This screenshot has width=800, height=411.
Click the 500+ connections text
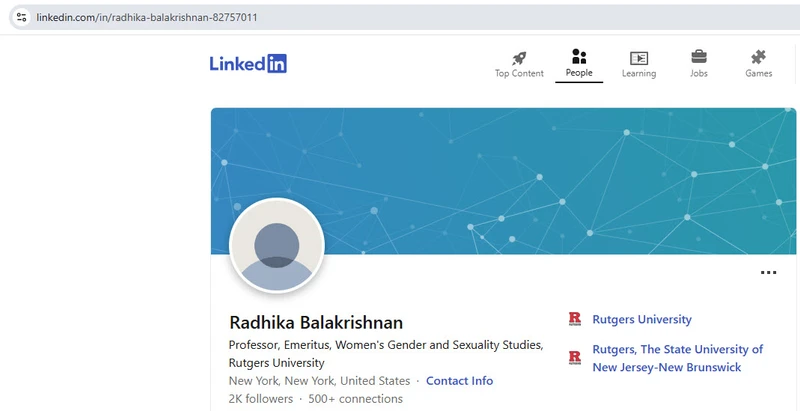point(355,399)
